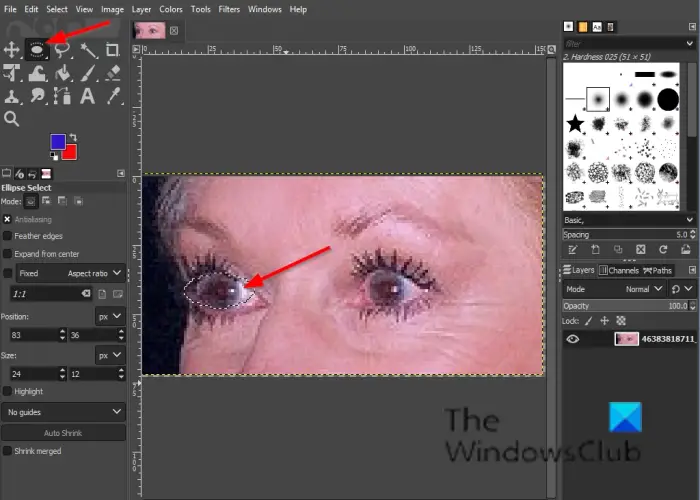Open the Colors menu

pos(171,9)
